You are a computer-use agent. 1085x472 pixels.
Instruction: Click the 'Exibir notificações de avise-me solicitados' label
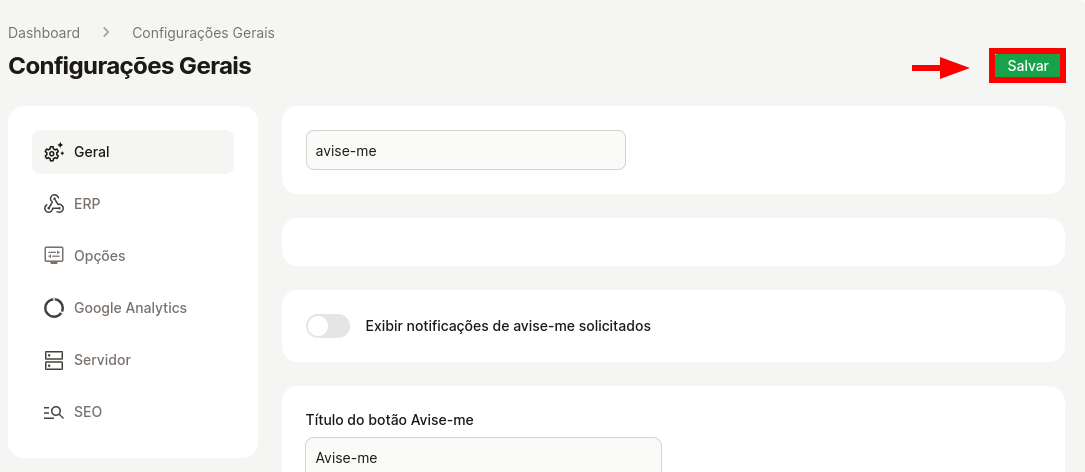point(508,326)
